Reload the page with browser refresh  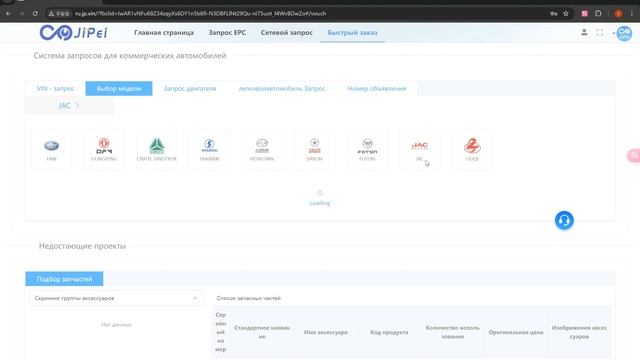[35, 13]
